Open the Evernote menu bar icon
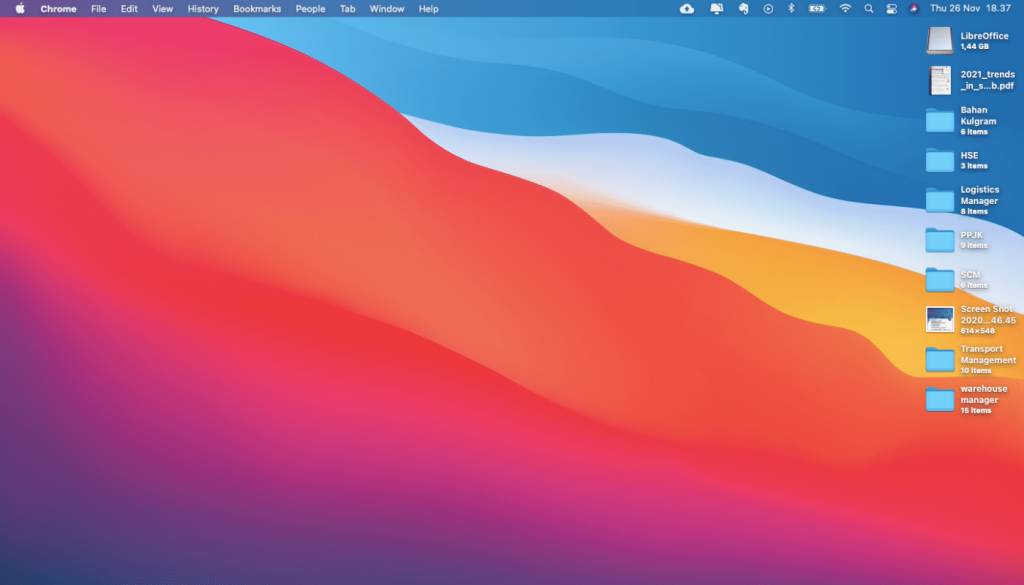 pos(742,8)
